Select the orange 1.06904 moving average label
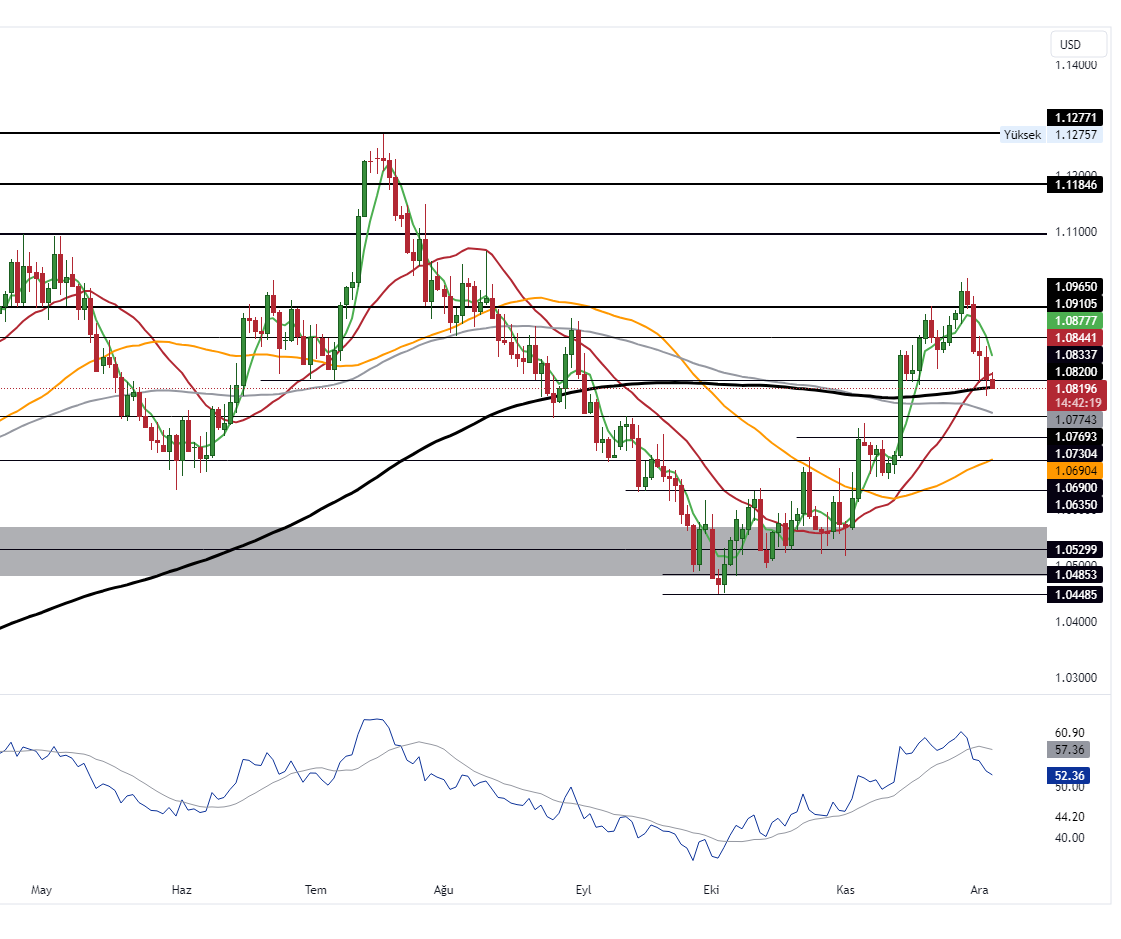 coord(1076,470)
